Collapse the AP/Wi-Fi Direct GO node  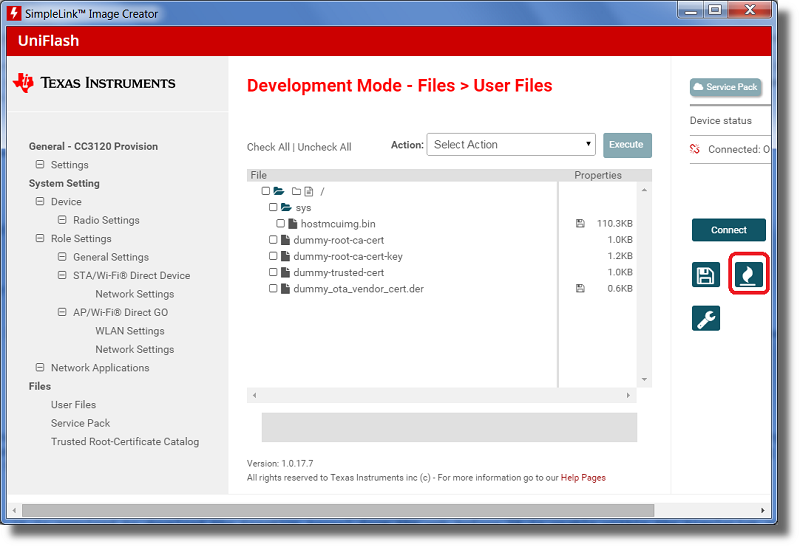[x=62, y=312]
